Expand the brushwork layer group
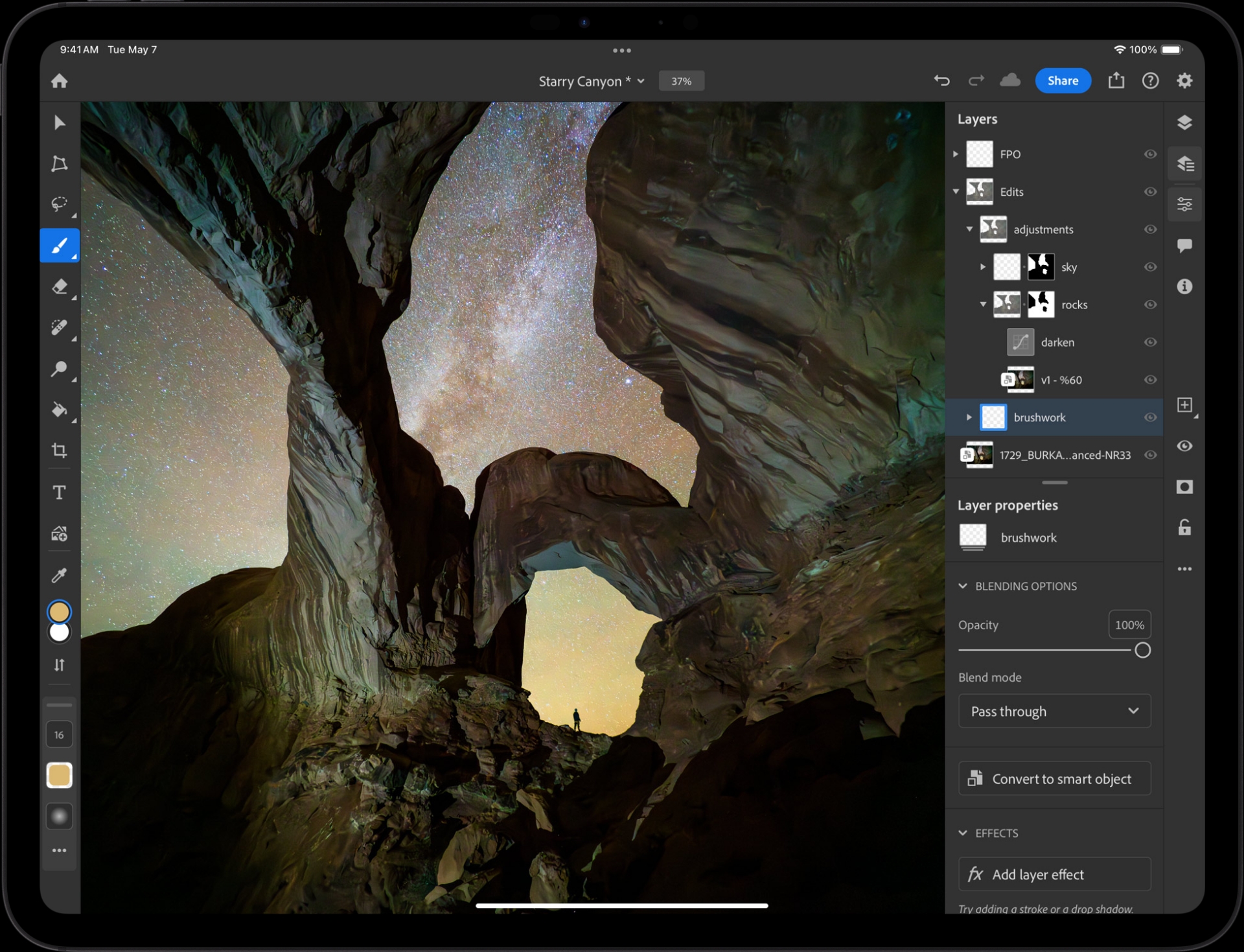The image size is (1244, 952). tap(969, 417)
